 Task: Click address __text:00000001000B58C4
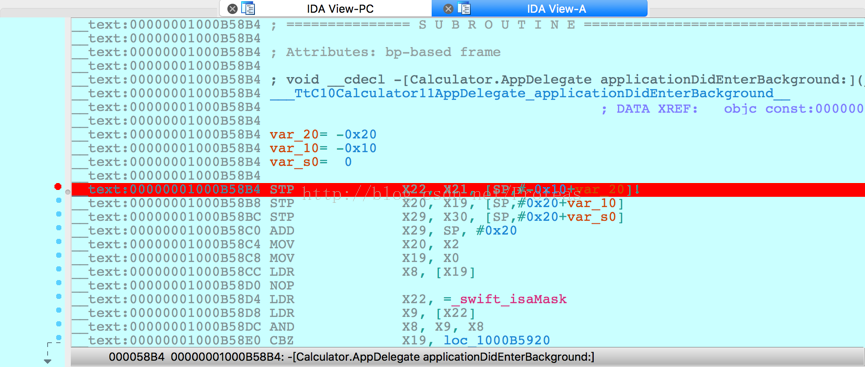(167, 244)
